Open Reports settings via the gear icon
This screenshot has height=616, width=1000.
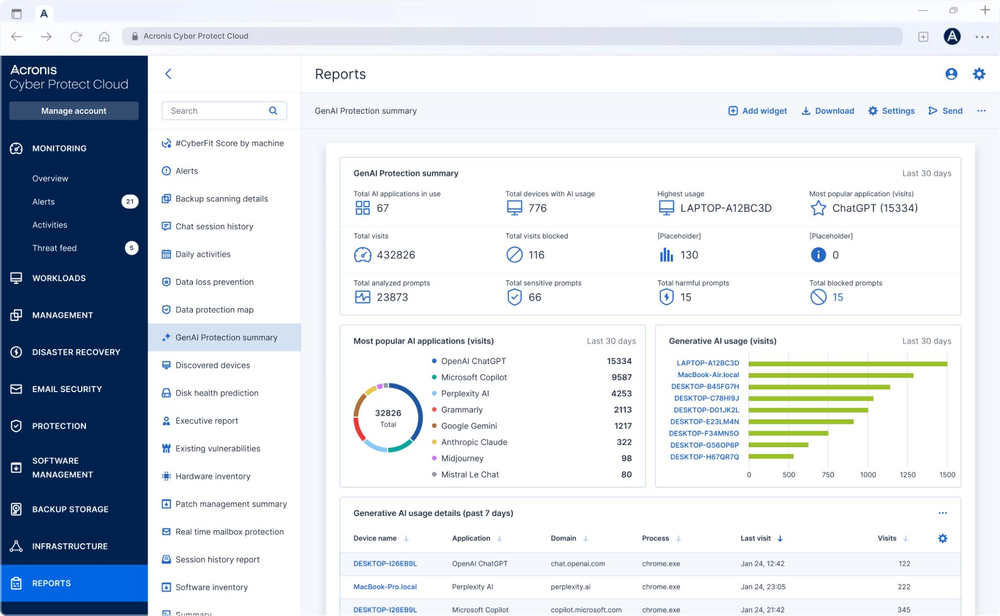(979, 73)
